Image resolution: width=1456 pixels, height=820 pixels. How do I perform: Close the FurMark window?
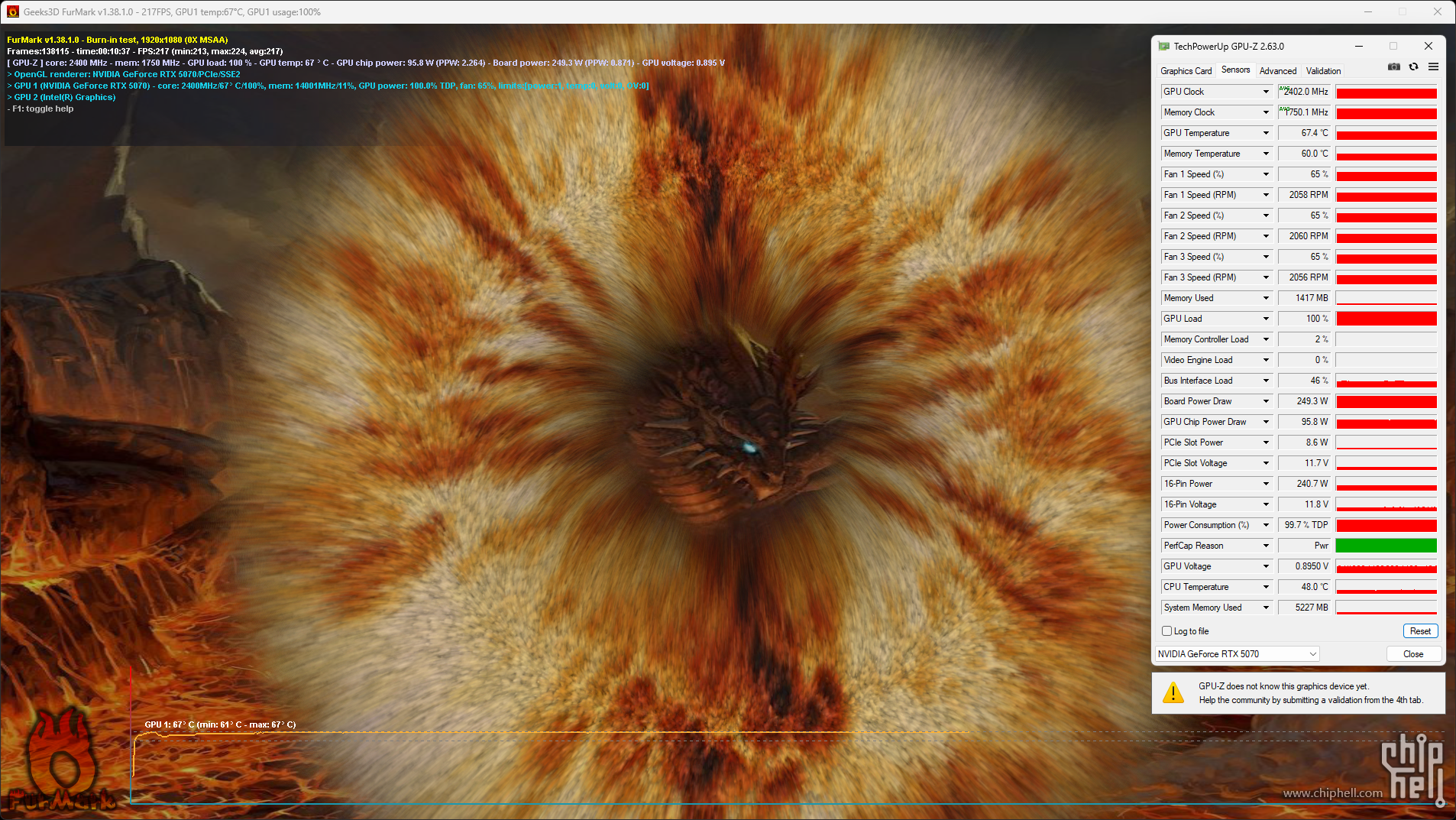[1438, 11]
